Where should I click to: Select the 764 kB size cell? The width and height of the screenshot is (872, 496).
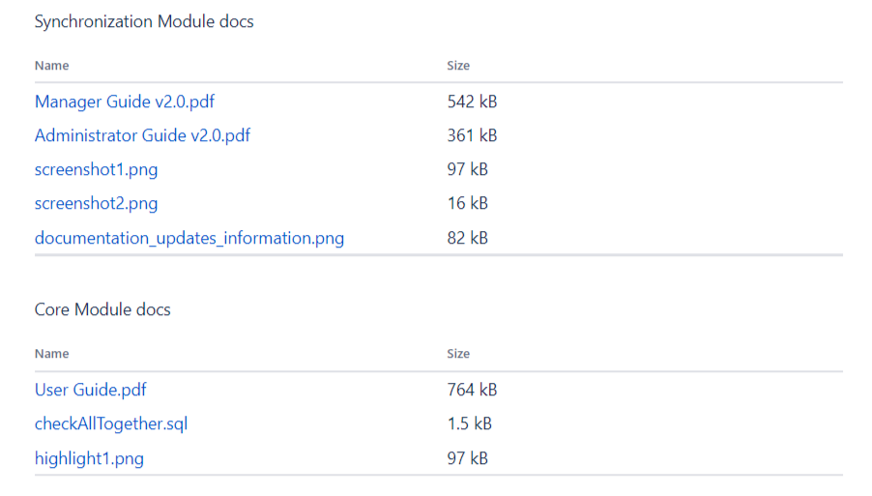[x=472, y=390]
